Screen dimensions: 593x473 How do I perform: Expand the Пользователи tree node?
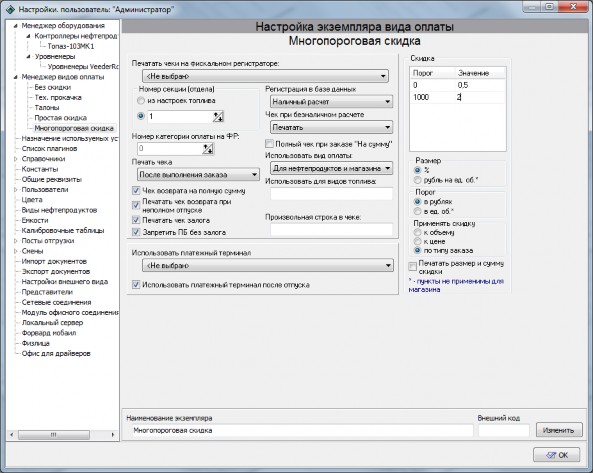(x=16, y=189)
